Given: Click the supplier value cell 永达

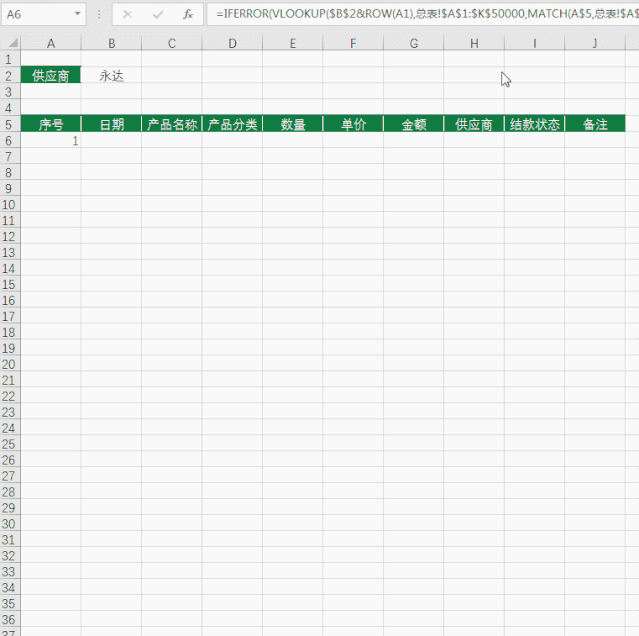Looking at the screenshot, I should (x=111, y=76).
